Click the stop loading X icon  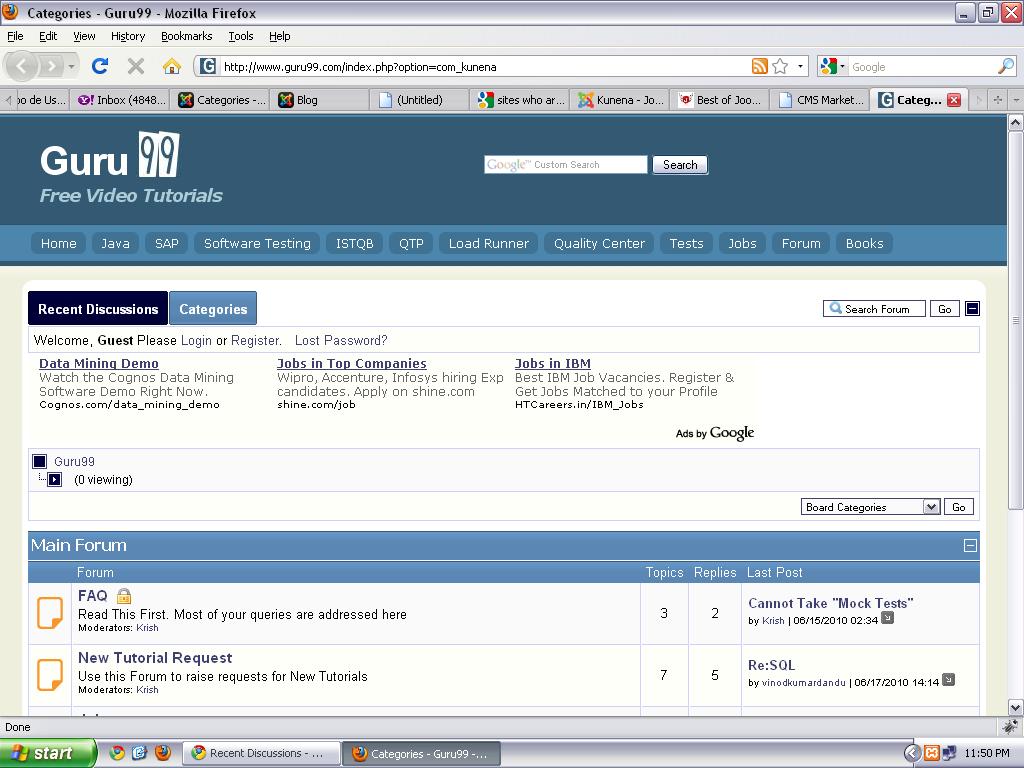136,66
